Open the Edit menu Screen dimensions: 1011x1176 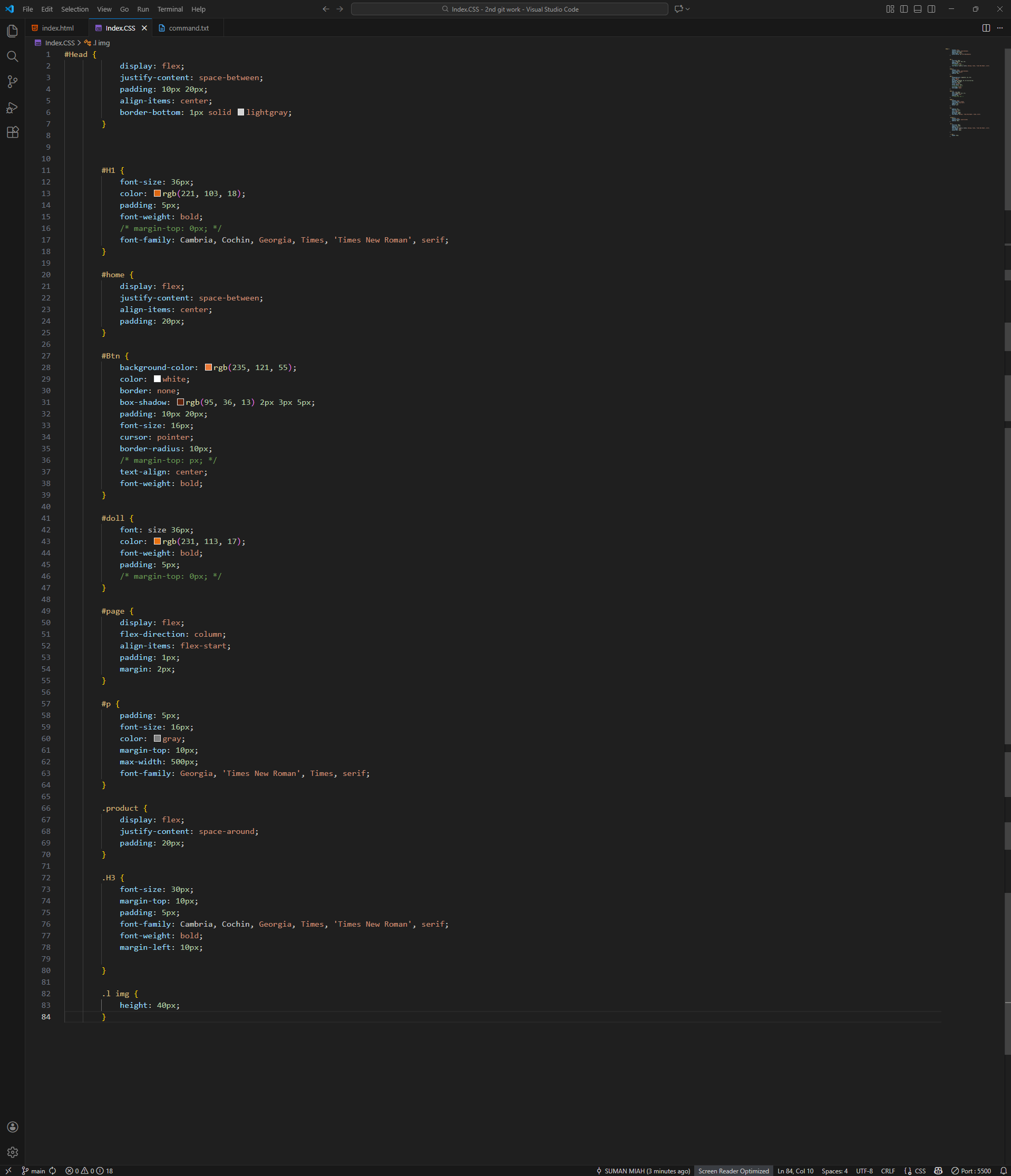47,9
